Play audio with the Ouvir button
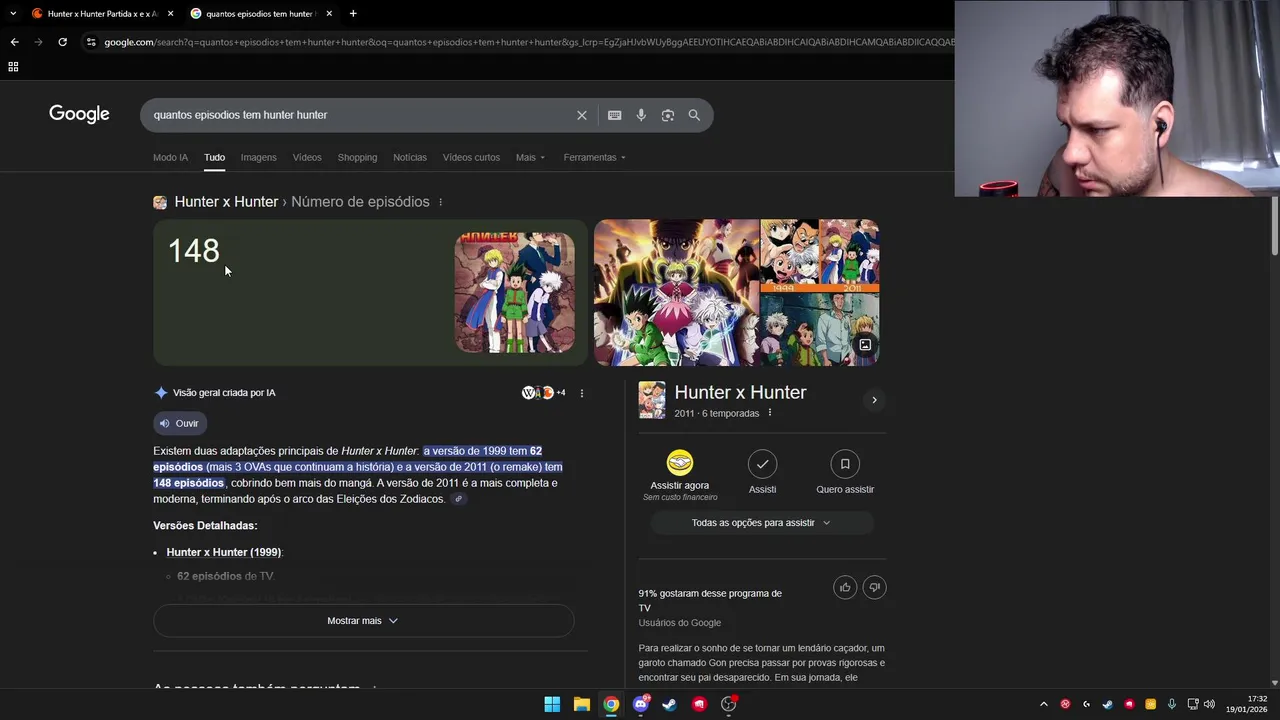 [x=180, y=423]
